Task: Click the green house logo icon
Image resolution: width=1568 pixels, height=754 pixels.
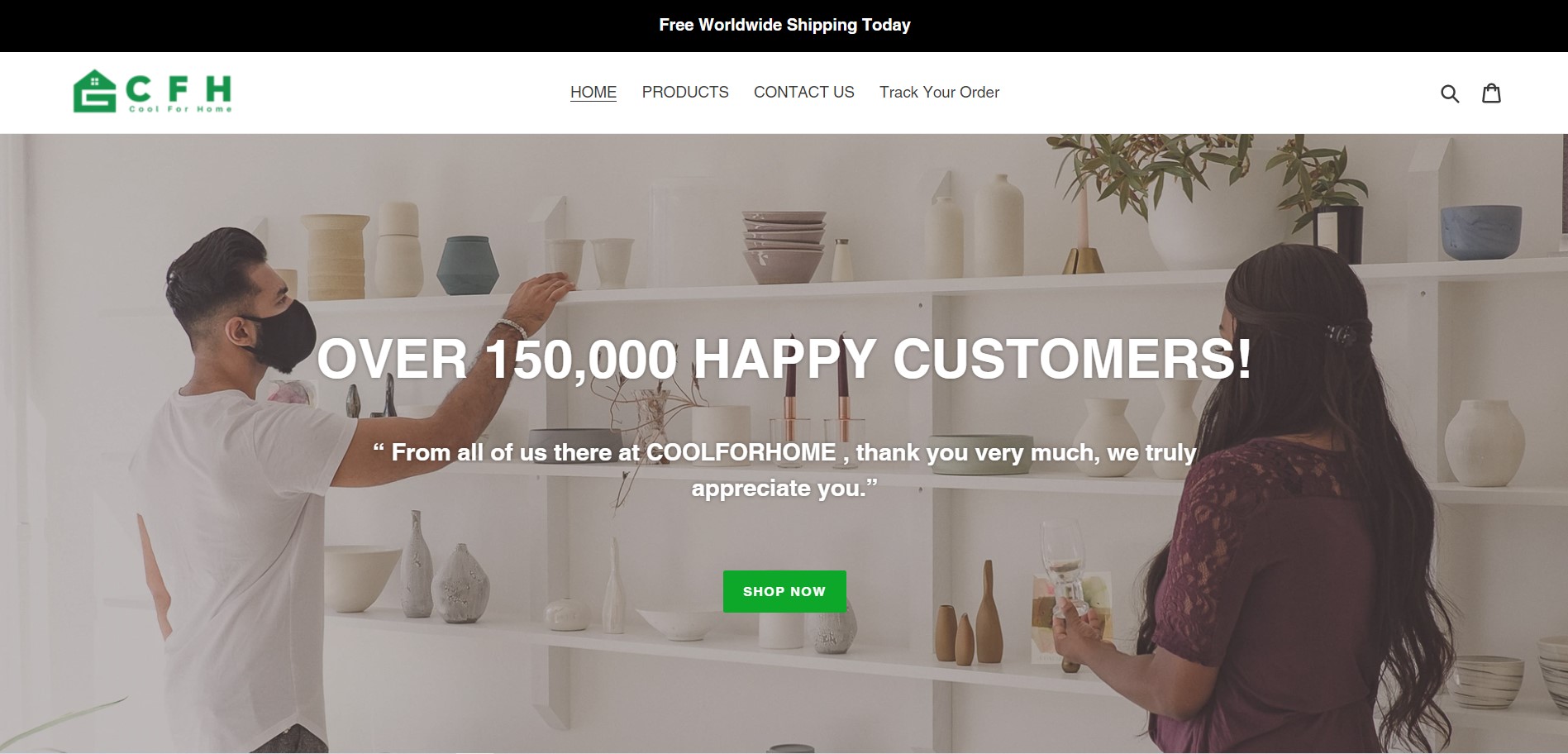Action: 94,91
